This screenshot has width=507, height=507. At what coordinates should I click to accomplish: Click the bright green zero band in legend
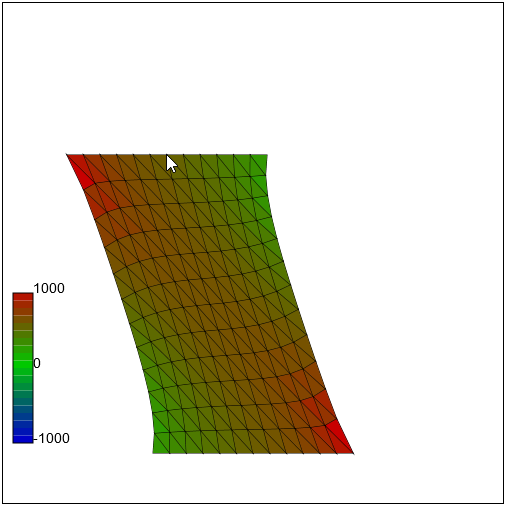(23, 364)
